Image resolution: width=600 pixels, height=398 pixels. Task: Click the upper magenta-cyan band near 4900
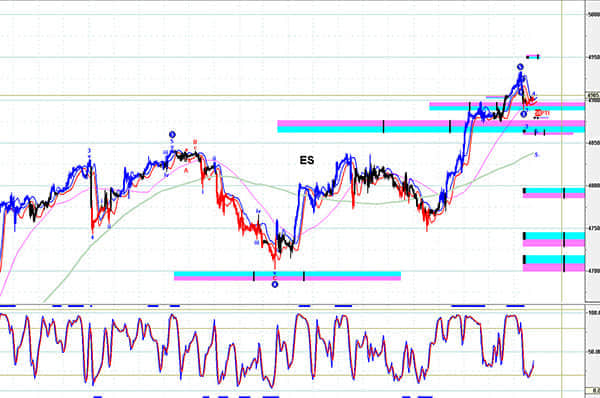(x=507, y=106)
